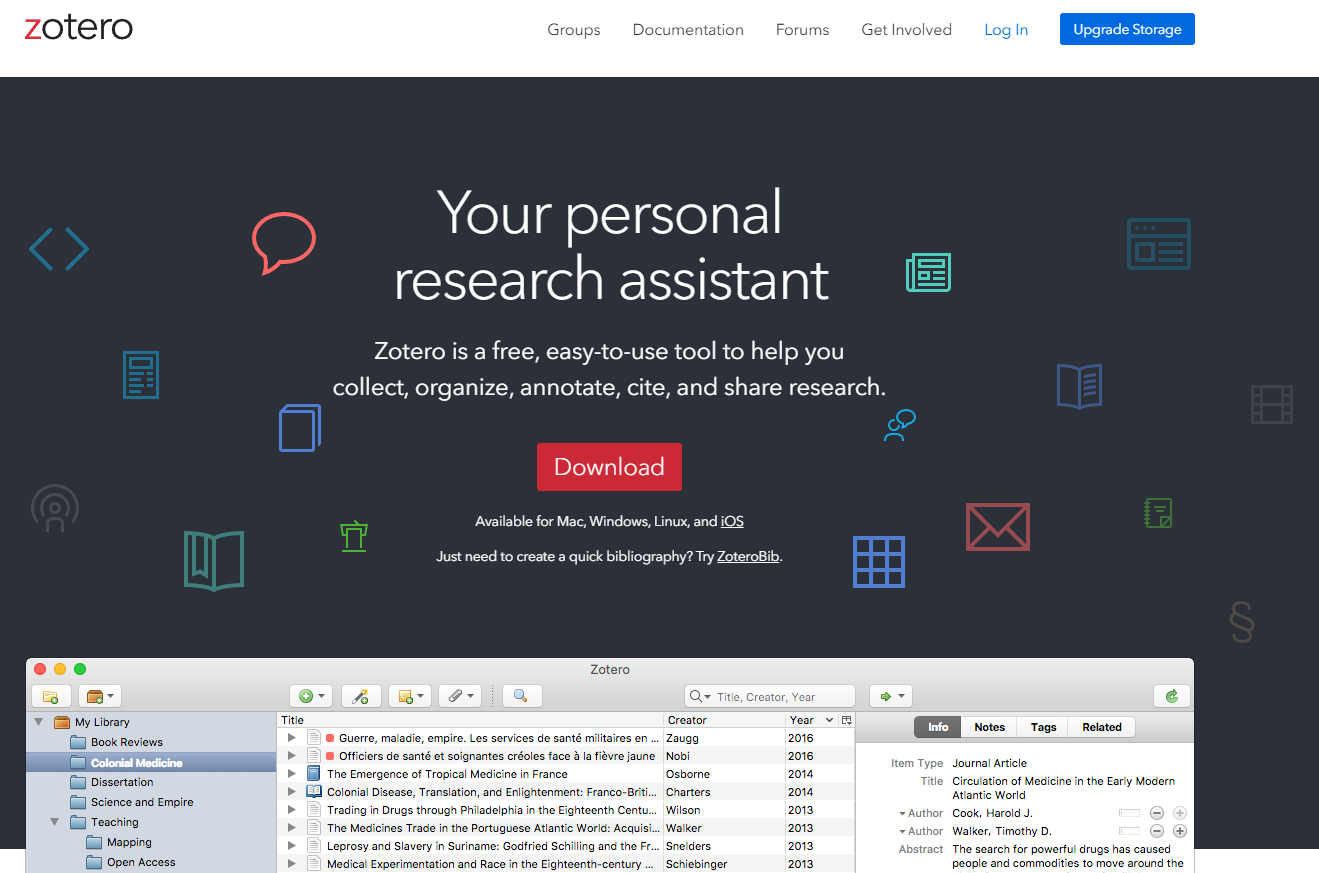Switch to the Notes tab
Image resolution: width=1319 pixels, height=873 pixels.
(x=989, y=727)
